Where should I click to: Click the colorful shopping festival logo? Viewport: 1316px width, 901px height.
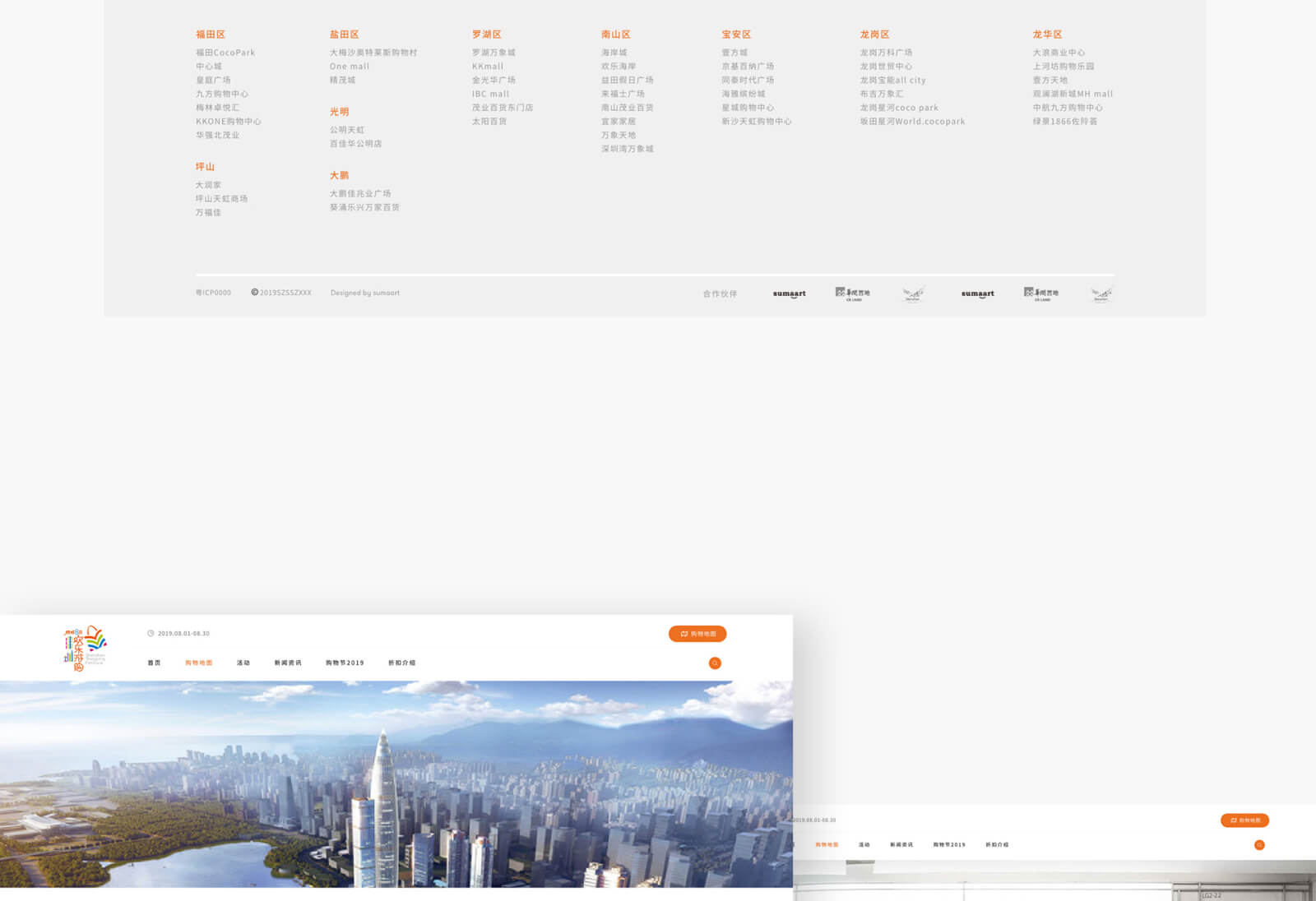pos(86,649)
